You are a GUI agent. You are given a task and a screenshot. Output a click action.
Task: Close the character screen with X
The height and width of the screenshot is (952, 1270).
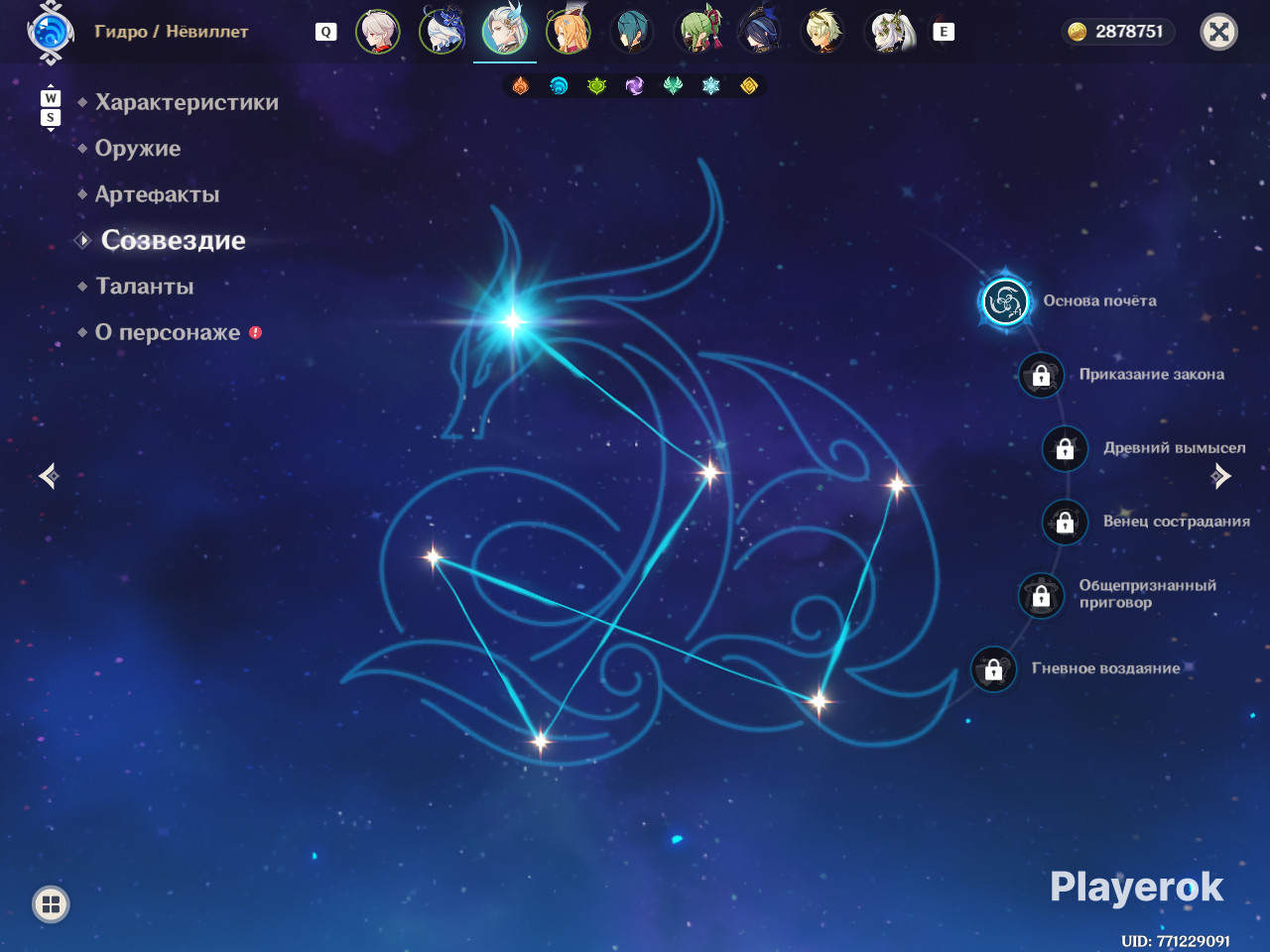(x=1219, y=32)
